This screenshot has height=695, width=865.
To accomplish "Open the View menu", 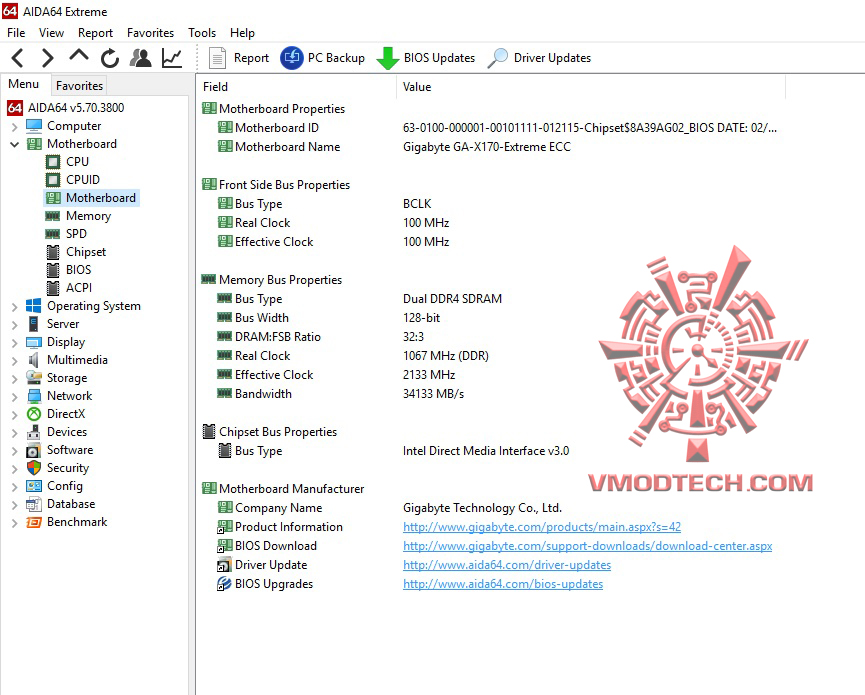I will 51,33.
